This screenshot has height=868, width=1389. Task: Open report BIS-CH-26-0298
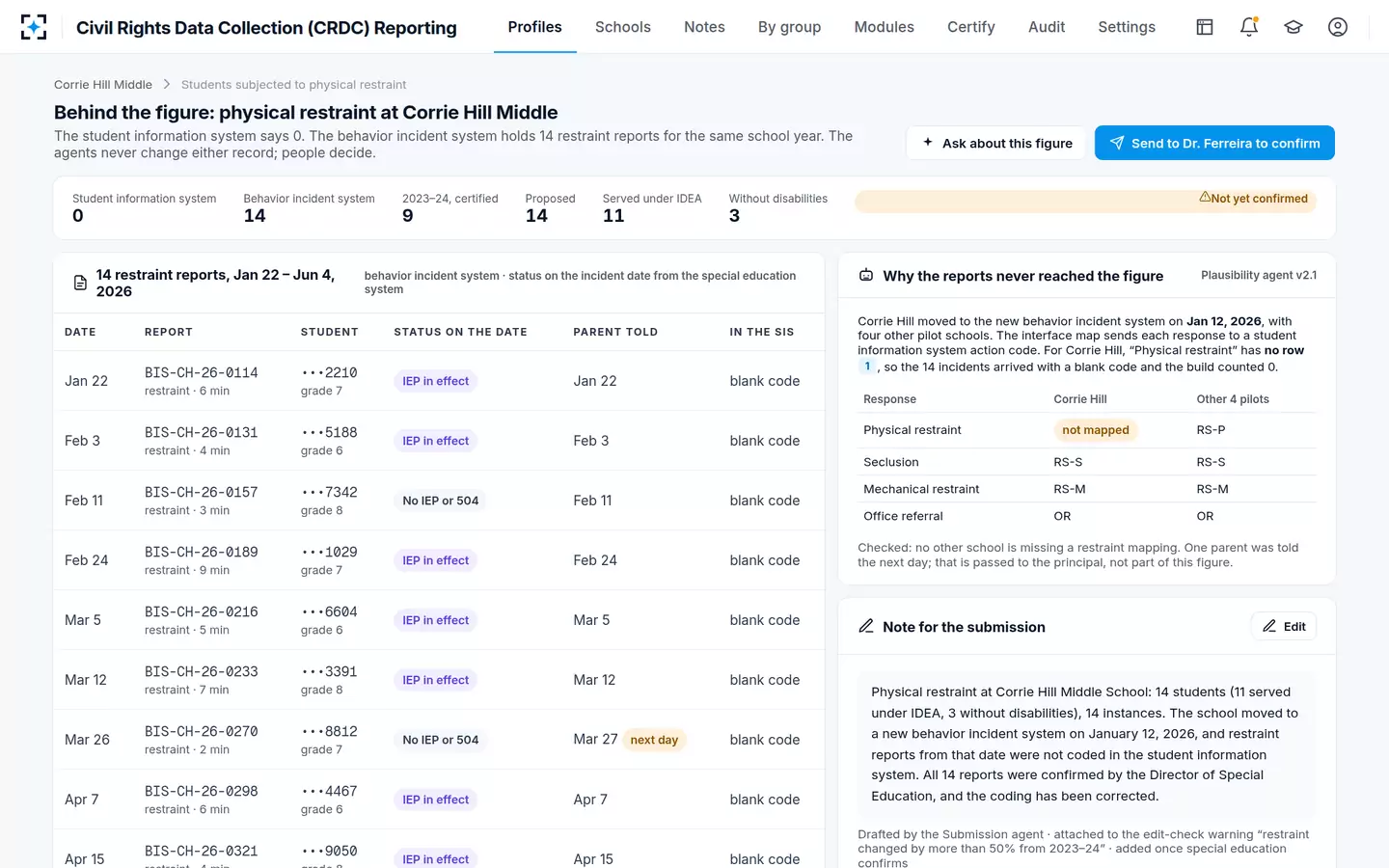tap(202, 791)
